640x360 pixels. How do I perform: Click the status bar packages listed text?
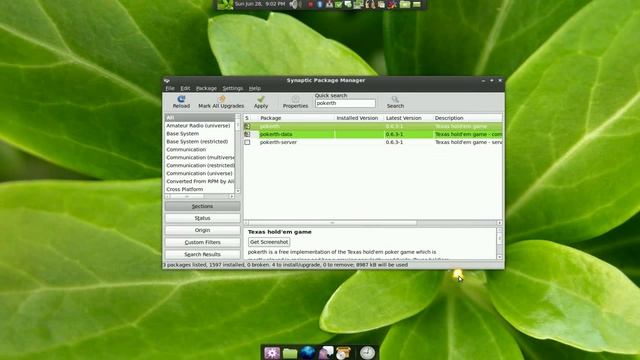(x=285, y=265)
